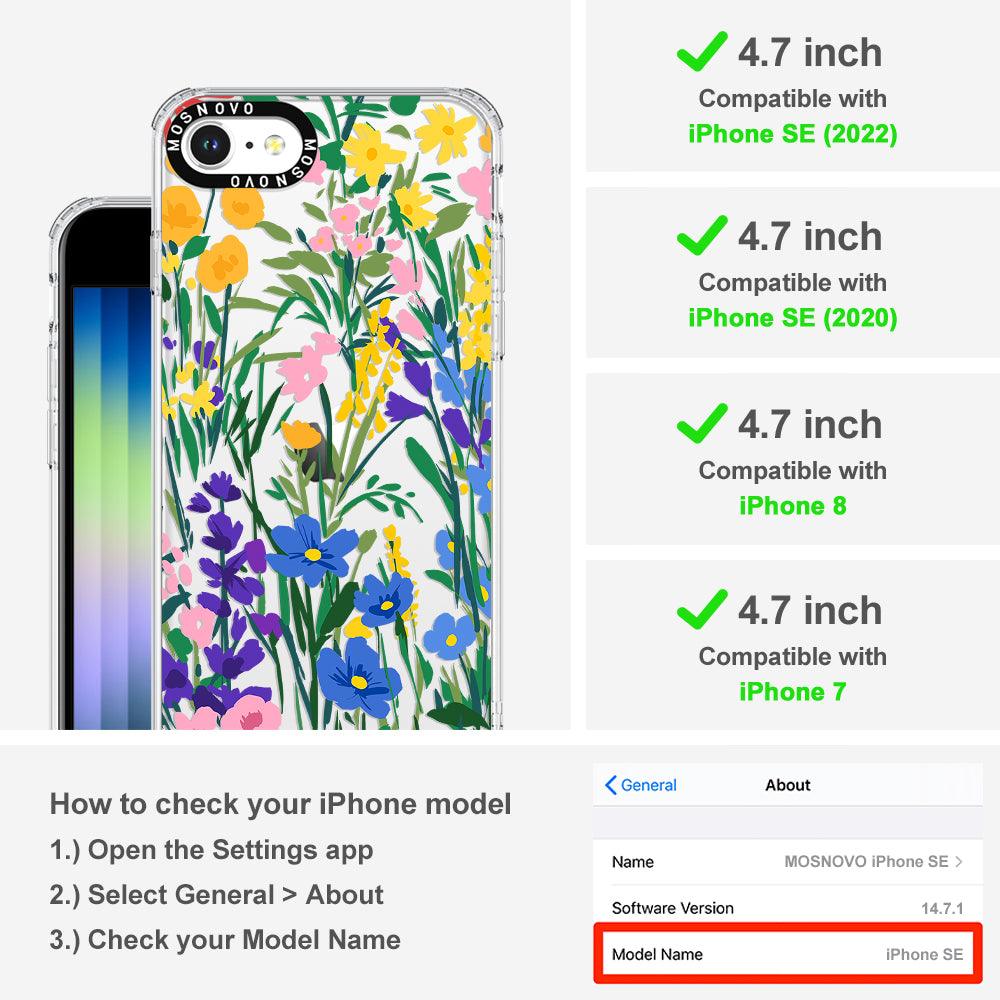Click the About title in settings header
The image size is (1000, 1000).
(x=788, y=785)
